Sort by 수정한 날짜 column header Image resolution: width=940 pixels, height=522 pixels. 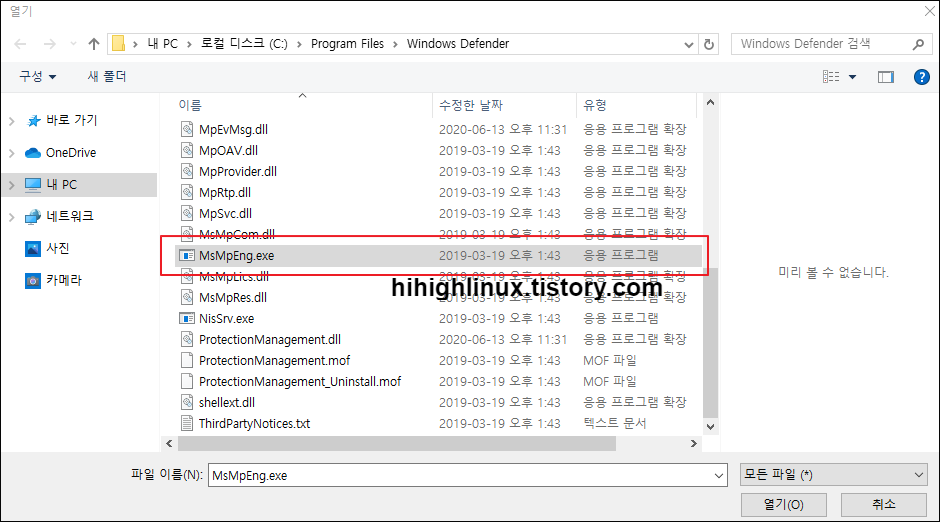click(471, 105)
